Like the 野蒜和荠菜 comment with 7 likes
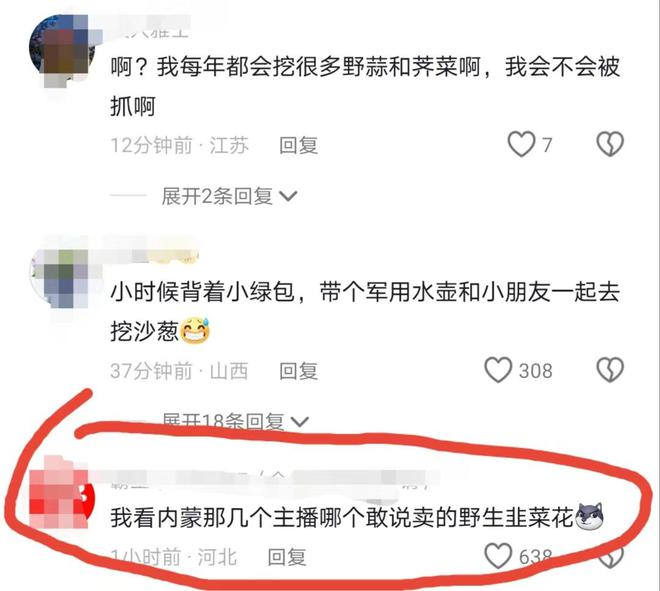660x591 pixels. pos(521,144)
